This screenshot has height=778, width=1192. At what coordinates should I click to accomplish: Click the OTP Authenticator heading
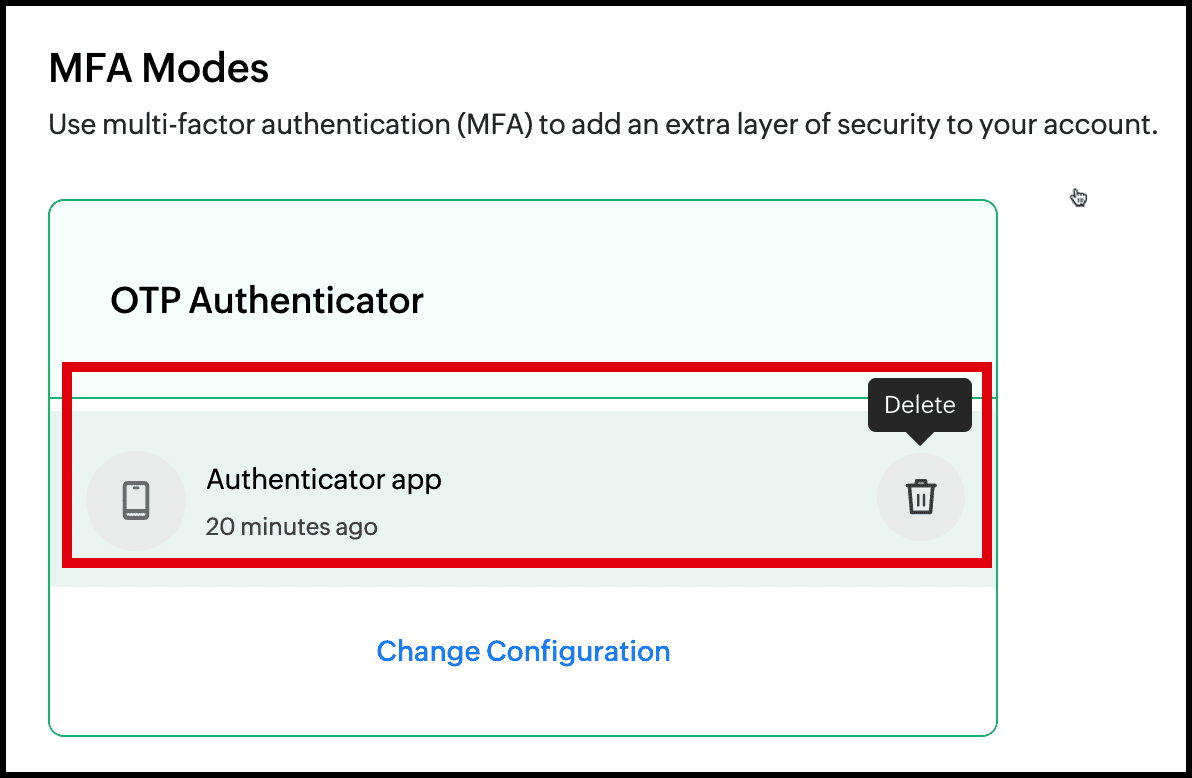pos(267,300)
